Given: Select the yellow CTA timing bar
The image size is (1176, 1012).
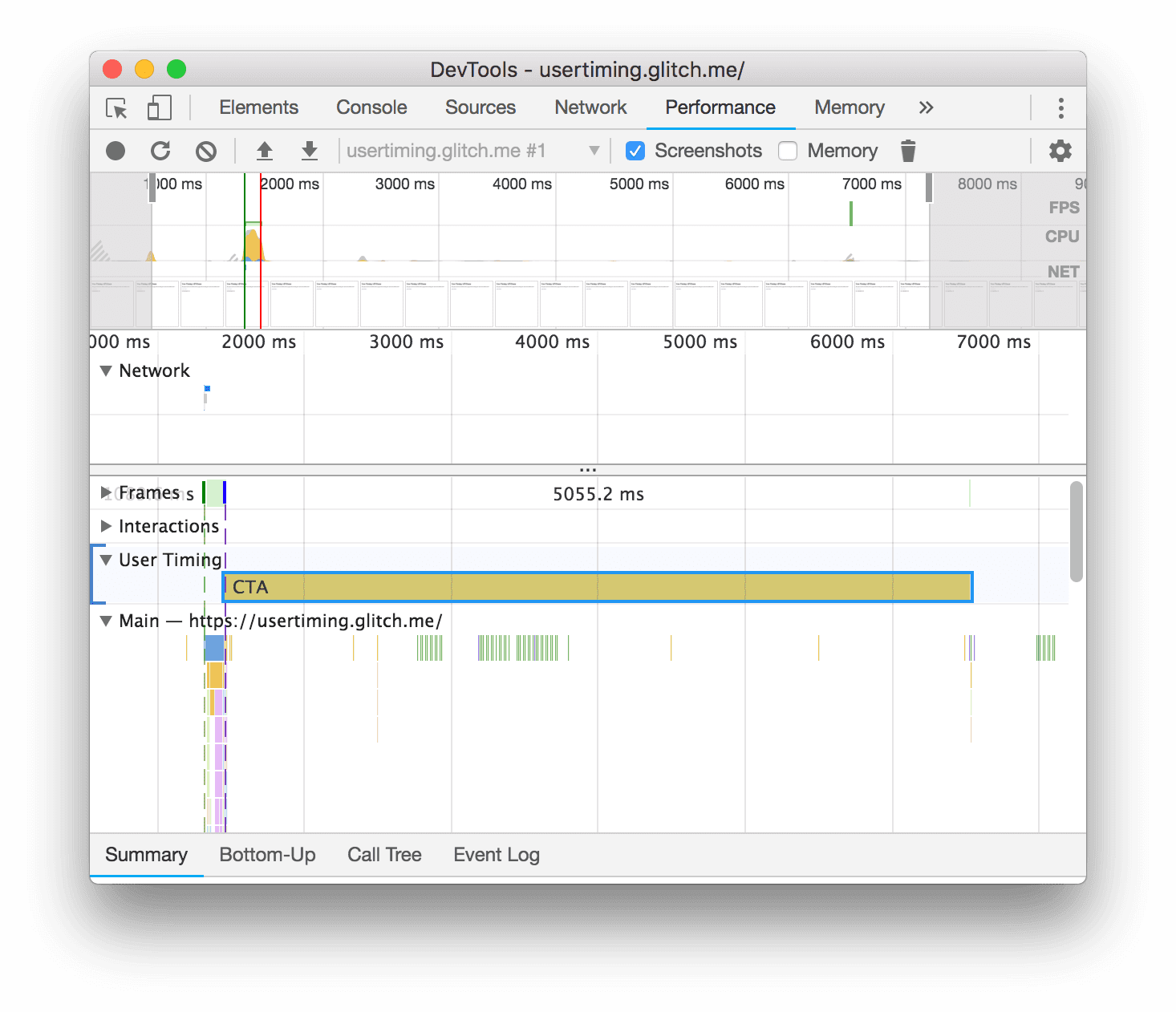Looking at the screenshot, I should click(x=597, y=587).
